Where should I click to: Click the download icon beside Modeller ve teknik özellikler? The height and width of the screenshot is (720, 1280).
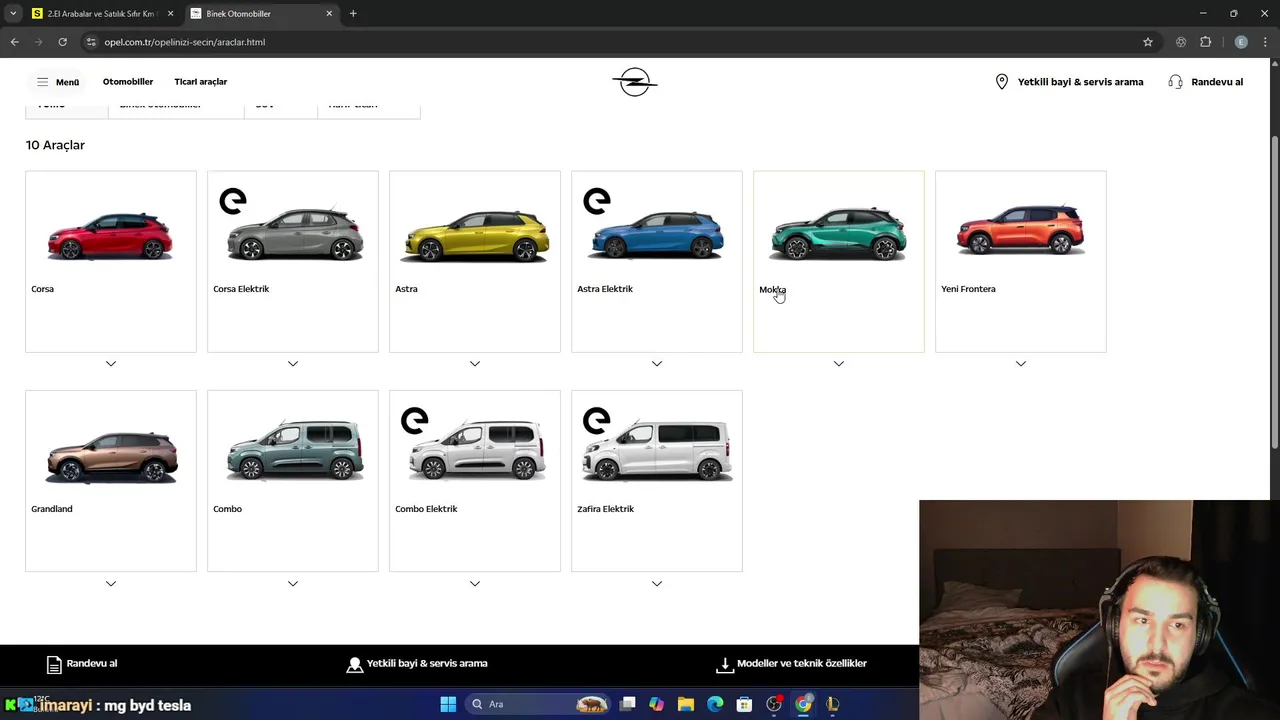pyautogui.click(x=725, y=664)
